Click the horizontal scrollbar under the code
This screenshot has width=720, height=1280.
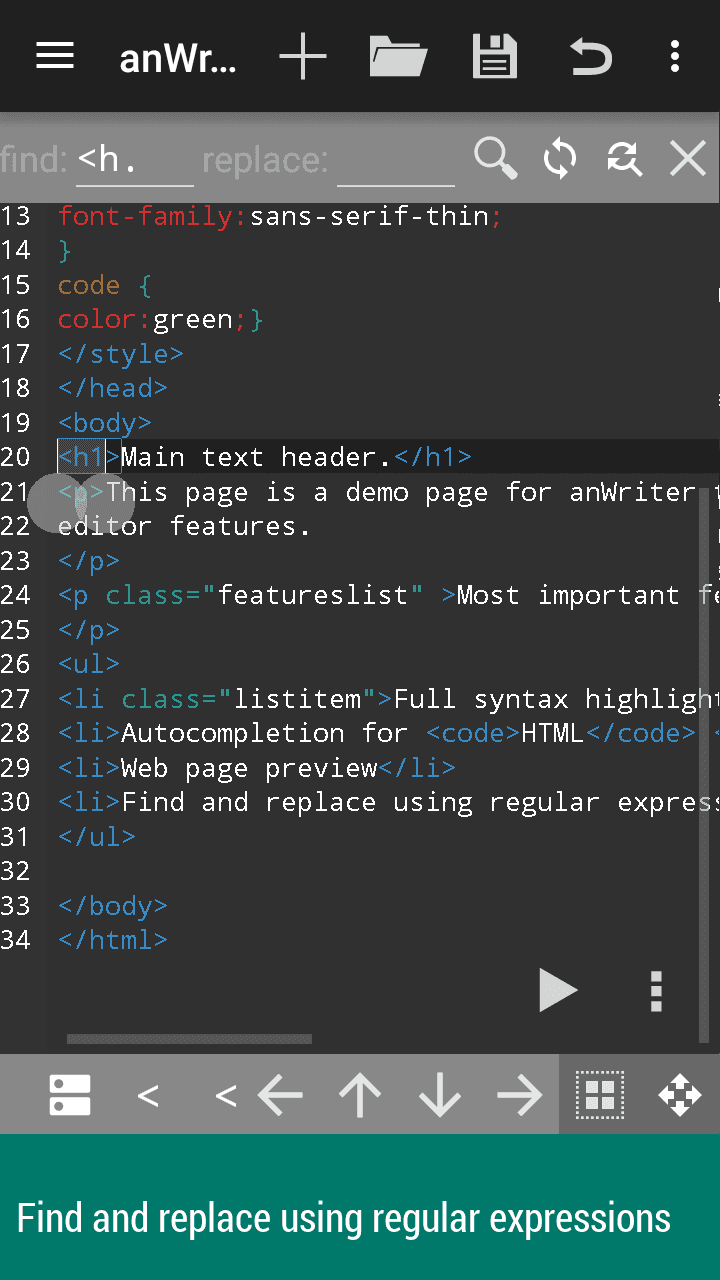[189, 1039]
